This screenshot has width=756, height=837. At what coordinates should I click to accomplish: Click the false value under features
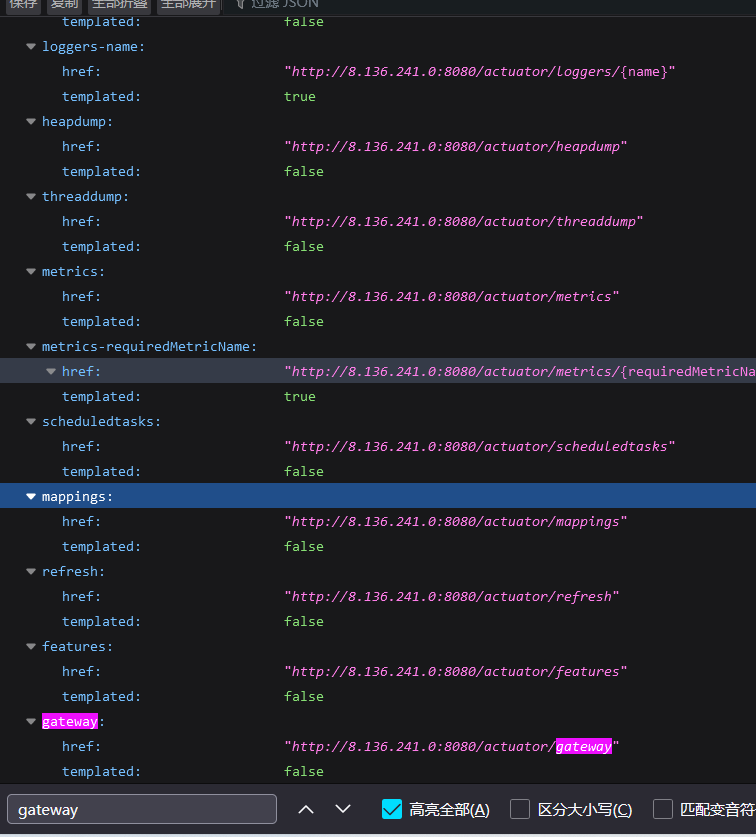(304, 697)
